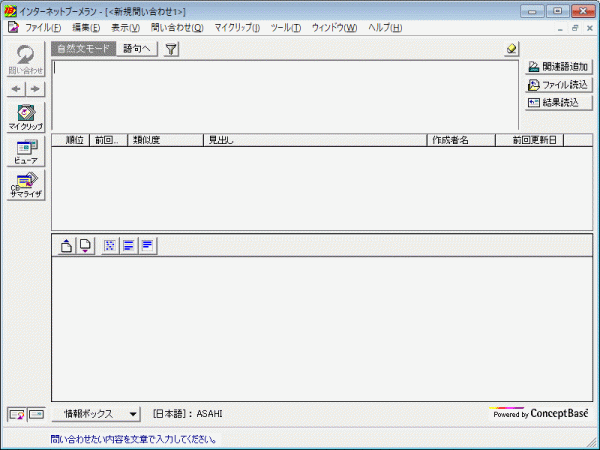Click the Powered by ConceptBase logo
Image resolution: width=600 pixels, height=450 pixels.
[539, 414]
